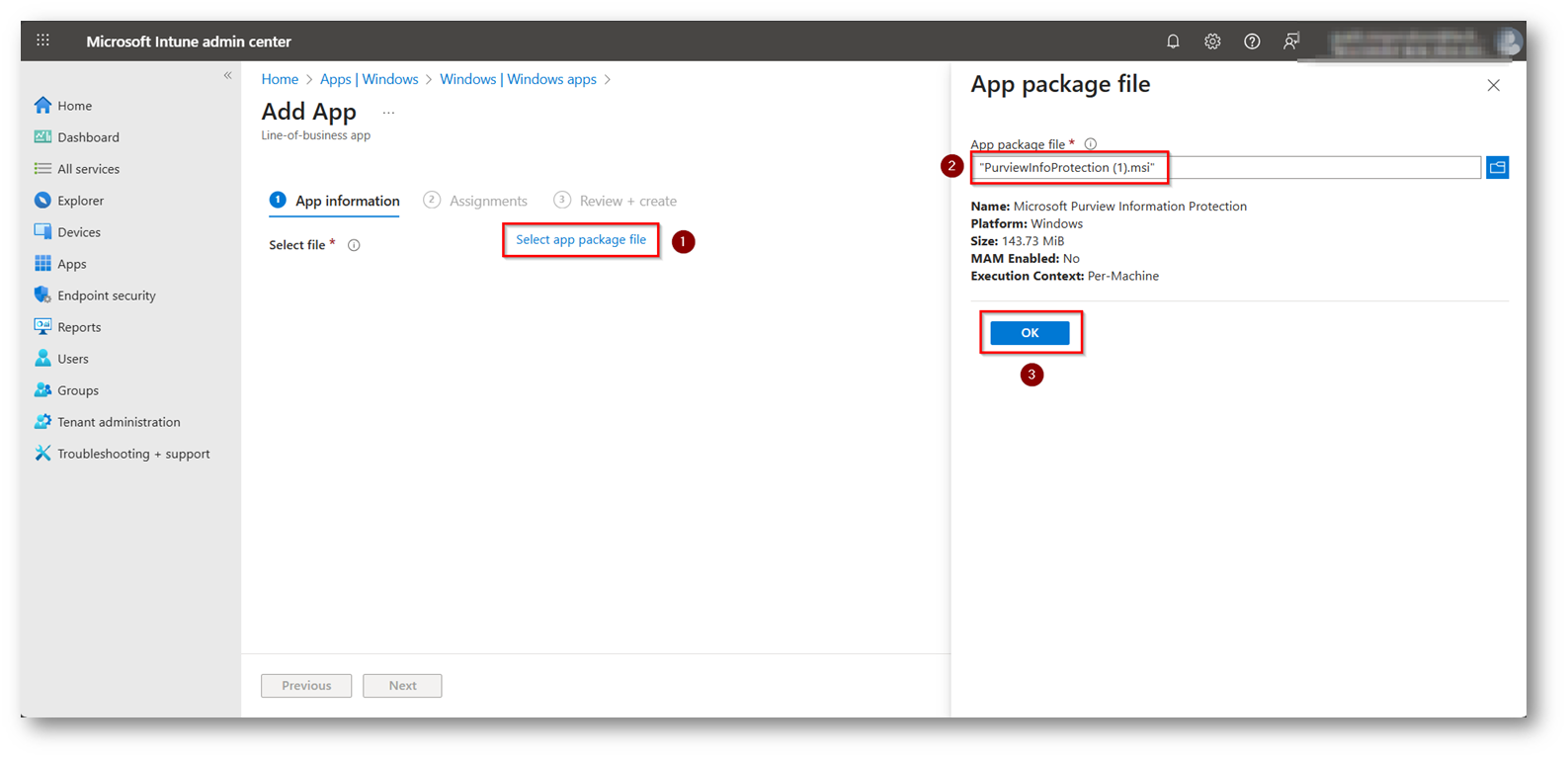Open Dashboard from the sidebar label
The width and height of the screenshot is (1568, 759).
[88, 137]
